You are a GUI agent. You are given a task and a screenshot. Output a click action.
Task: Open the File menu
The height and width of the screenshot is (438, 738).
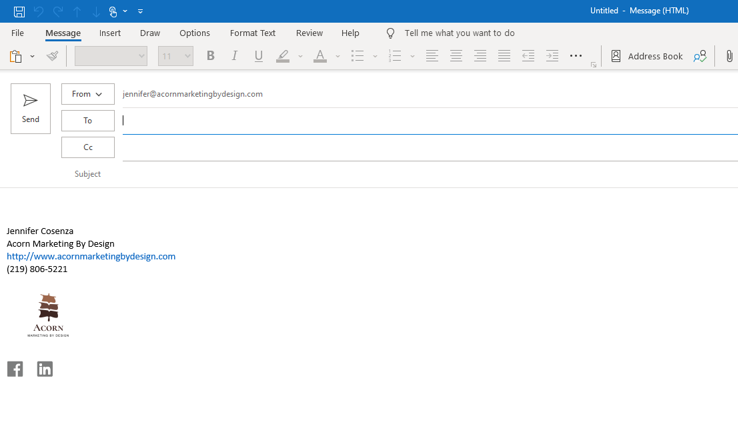(x=17, y=33)
